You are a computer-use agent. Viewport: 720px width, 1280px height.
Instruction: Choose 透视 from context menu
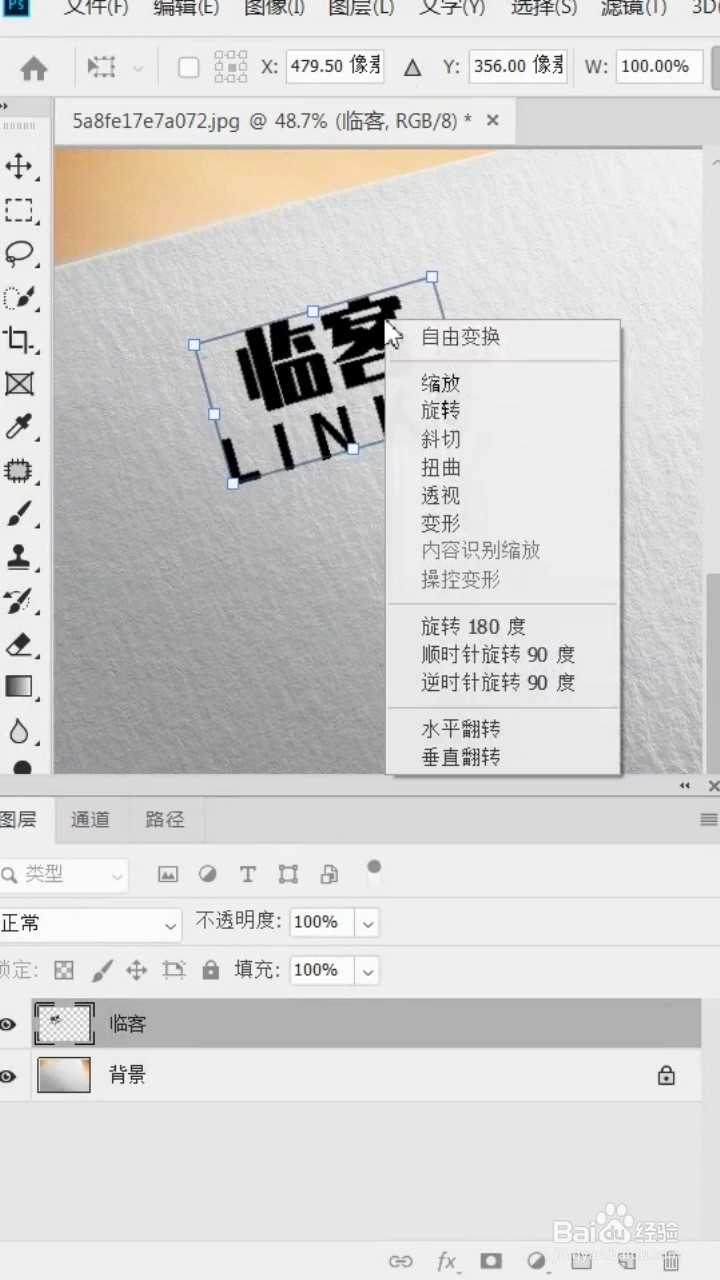[x=441, y=495]
